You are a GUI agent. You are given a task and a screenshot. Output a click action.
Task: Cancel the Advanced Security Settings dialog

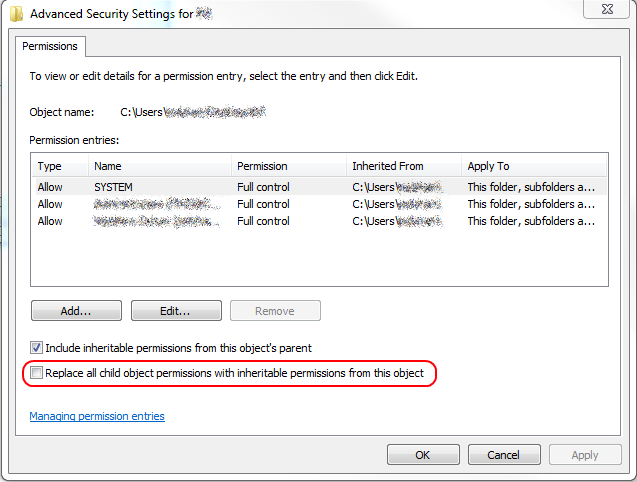pyautogui.click(x=504, y=455)
